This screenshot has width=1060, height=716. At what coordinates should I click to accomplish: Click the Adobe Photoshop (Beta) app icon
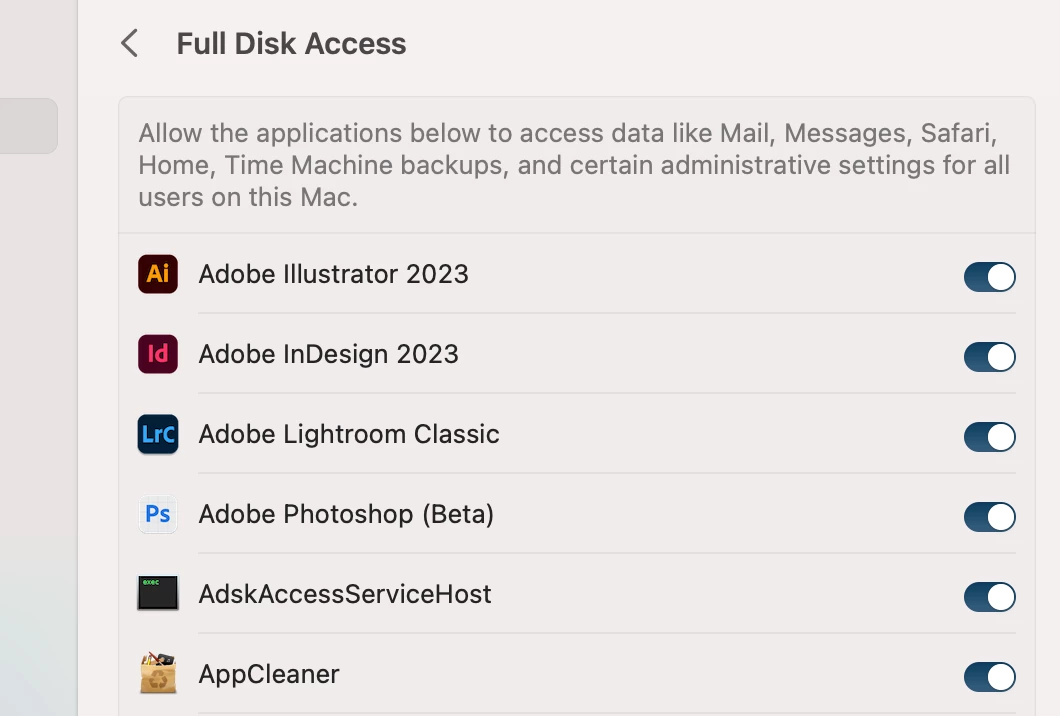(158, 514)
